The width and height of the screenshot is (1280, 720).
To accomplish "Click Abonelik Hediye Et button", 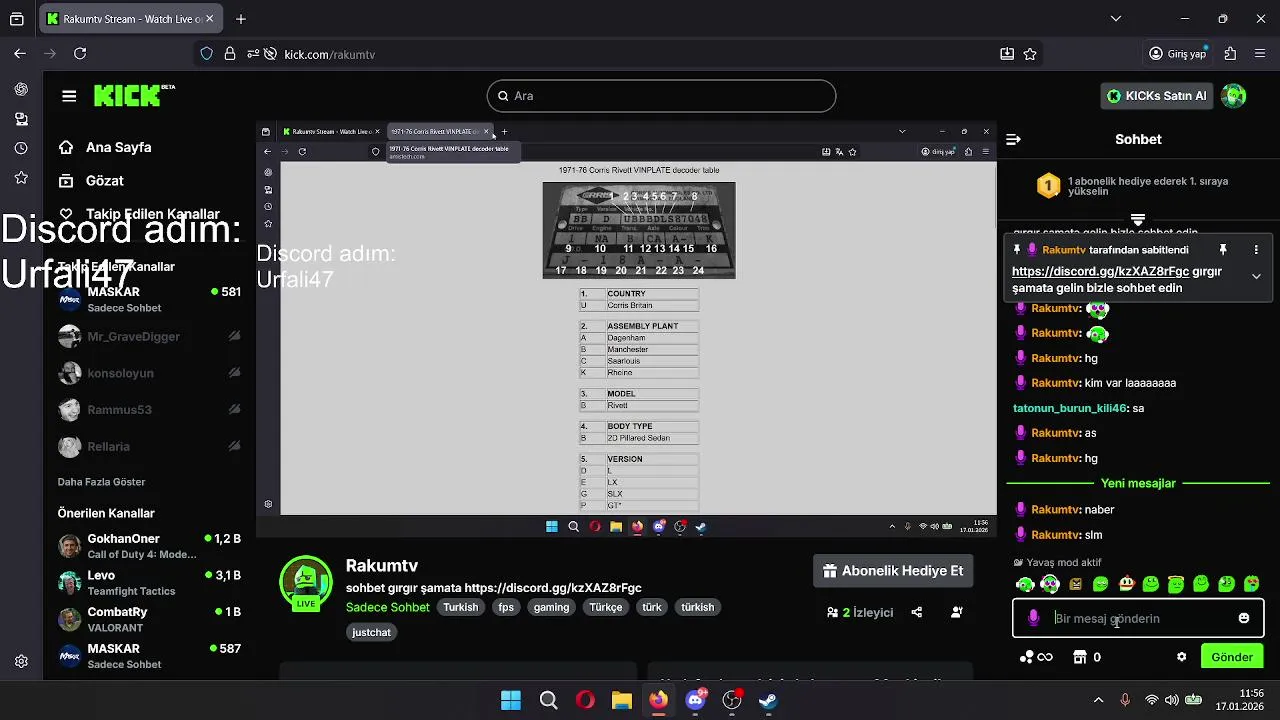I will pos(893,571).
